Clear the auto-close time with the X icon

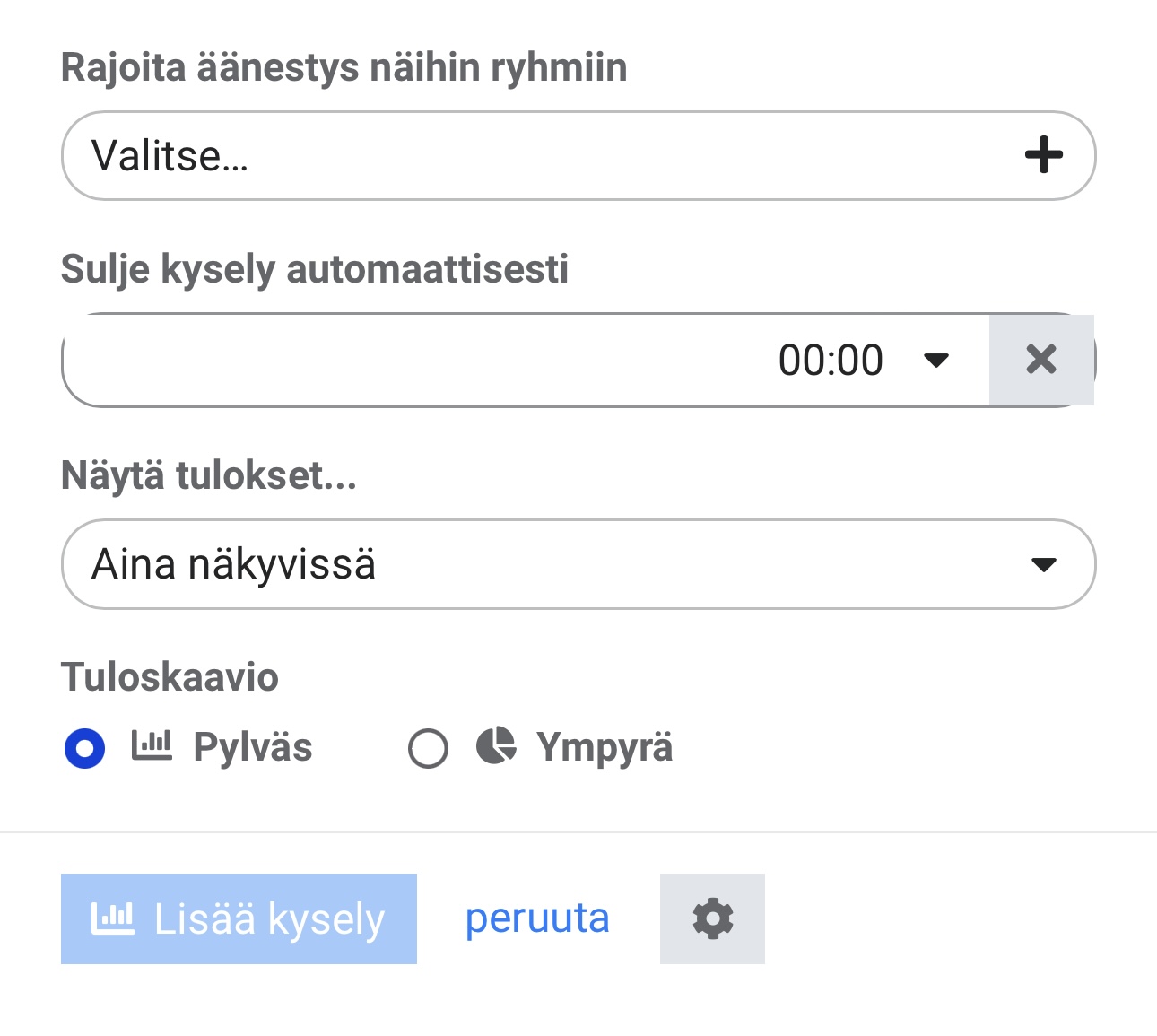pos(1041,360)
